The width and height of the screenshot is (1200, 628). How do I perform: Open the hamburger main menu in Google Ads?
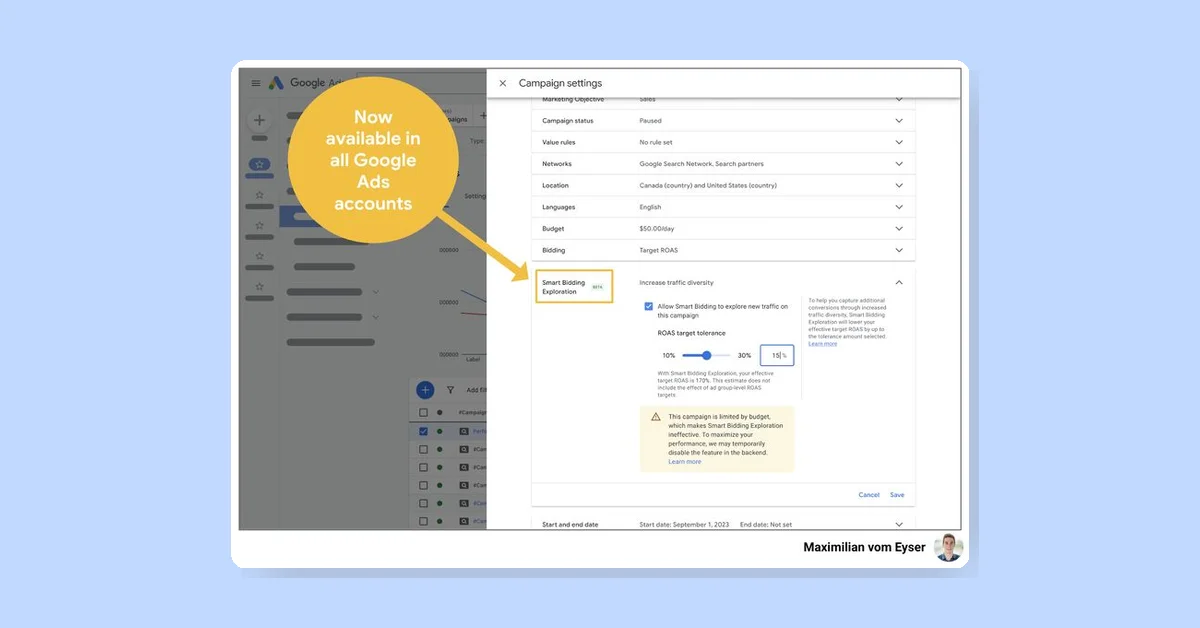click(x=256, y=83)
